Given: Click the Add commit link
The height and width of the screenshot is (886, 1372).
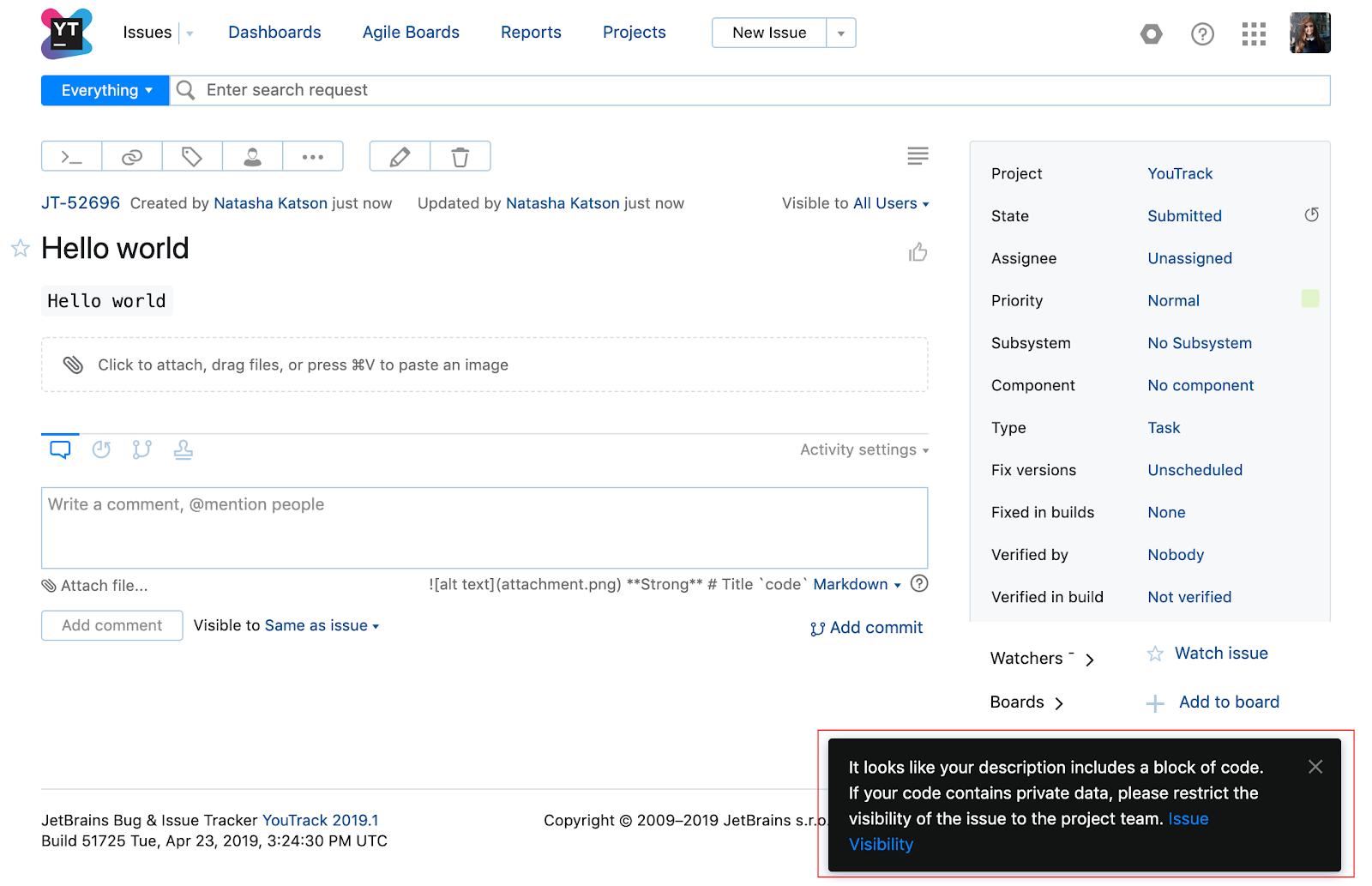Looking at the screenshot, I should [866, 628].
